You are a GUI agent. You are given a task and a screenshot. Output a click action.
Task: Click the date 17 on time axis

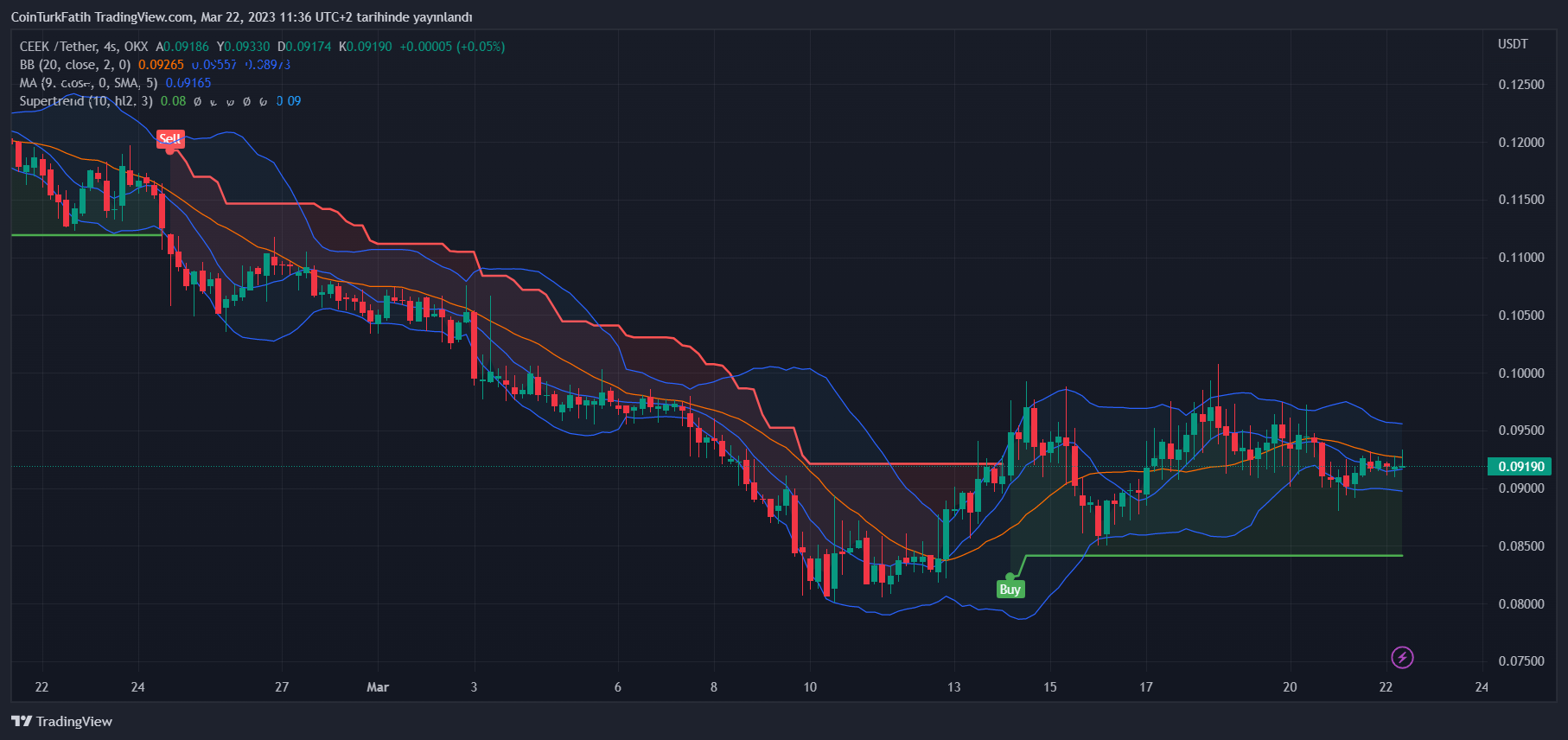click(x=1146, y=687)
